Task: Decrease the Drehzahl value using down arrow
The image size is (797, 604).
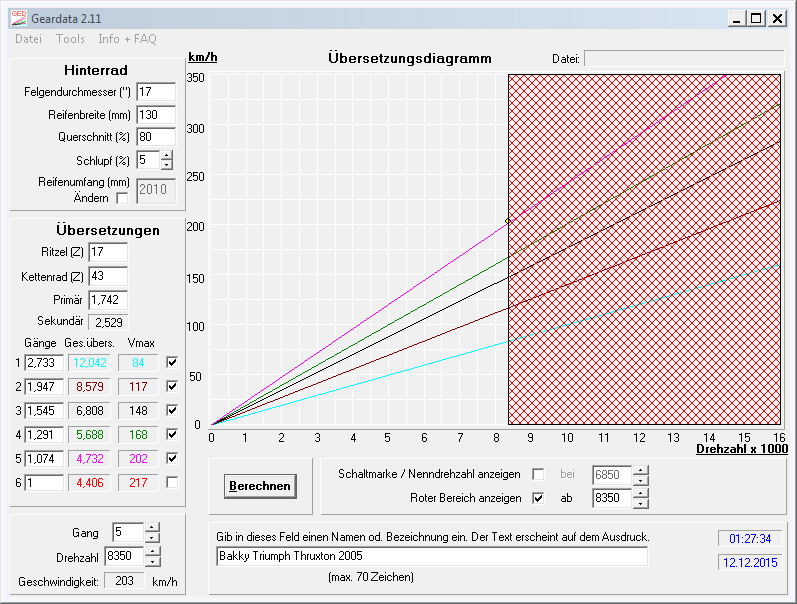Action: tap(151, 561)
